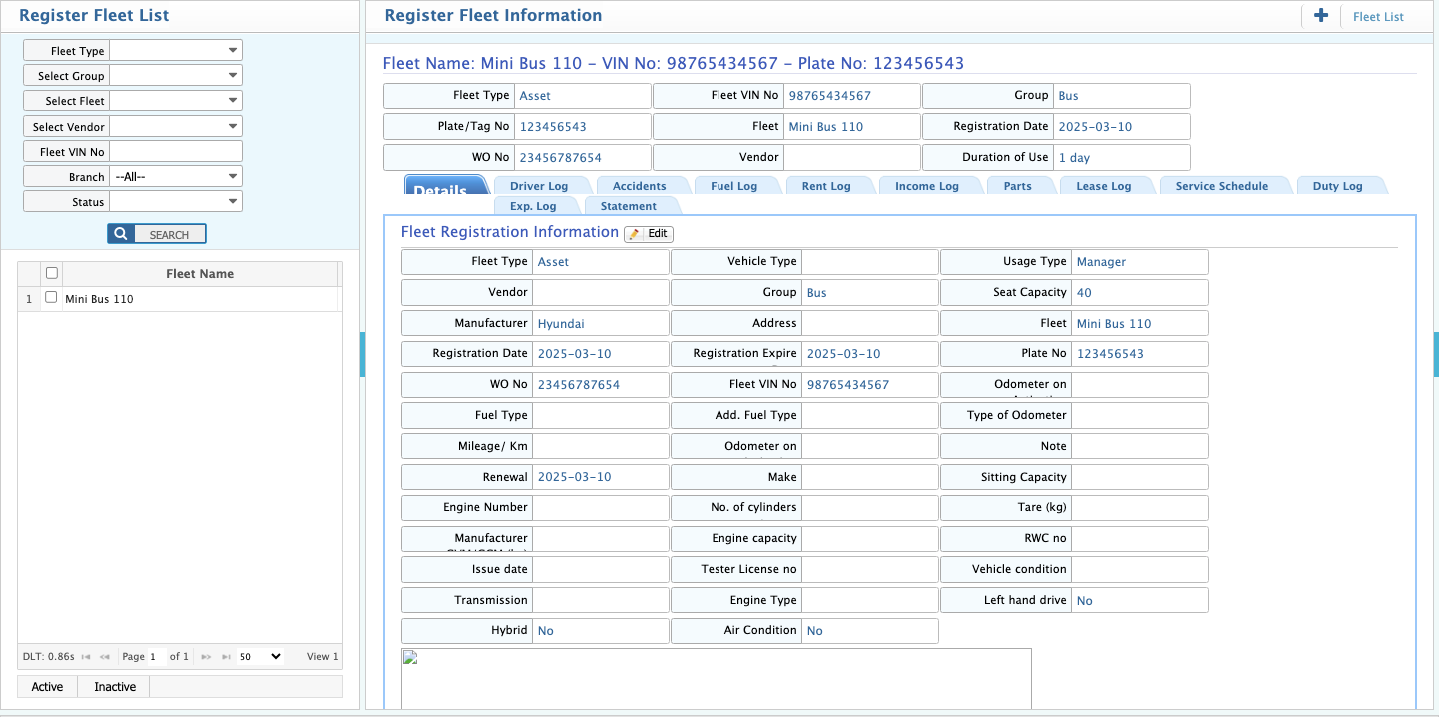Click the previous-page arrow icon in pagination

coord(105,656)
